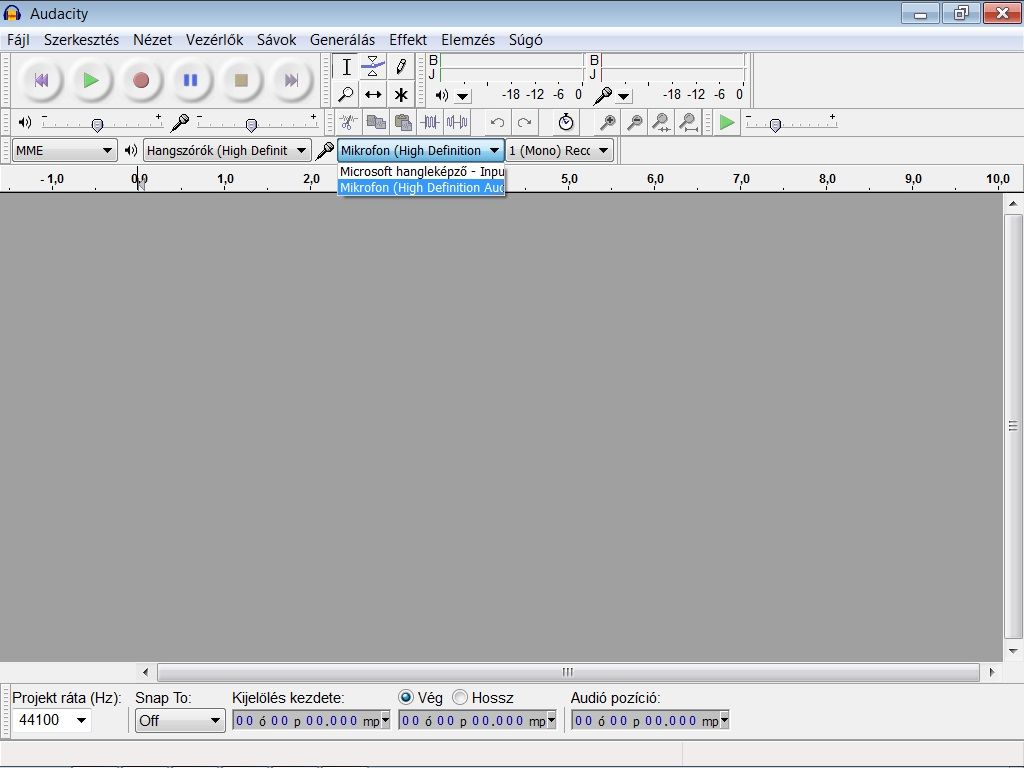Click the Undo arrow icon
This screenshot has width=1024, height=768.
[x=497, y=122]
